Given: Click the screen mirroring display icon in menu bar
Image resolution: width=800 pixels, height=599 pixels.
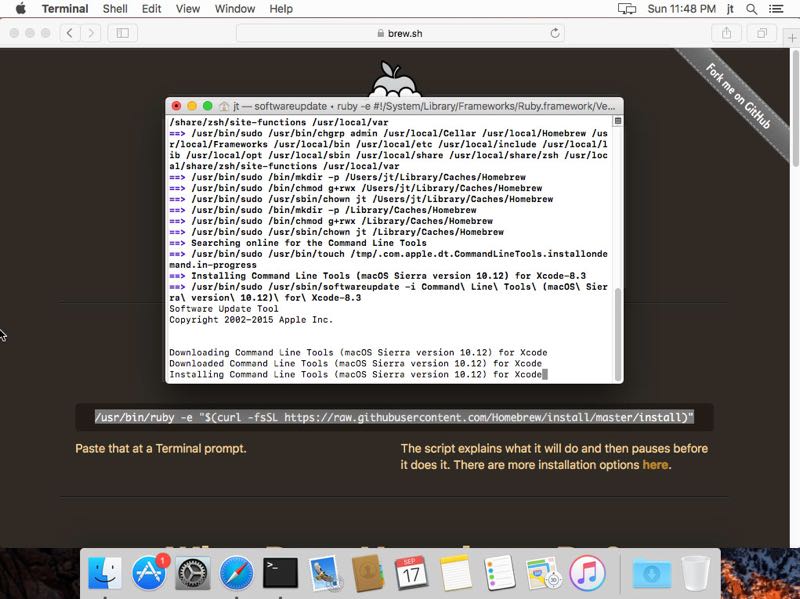Looking at the screenshot, I should (627, 9).
